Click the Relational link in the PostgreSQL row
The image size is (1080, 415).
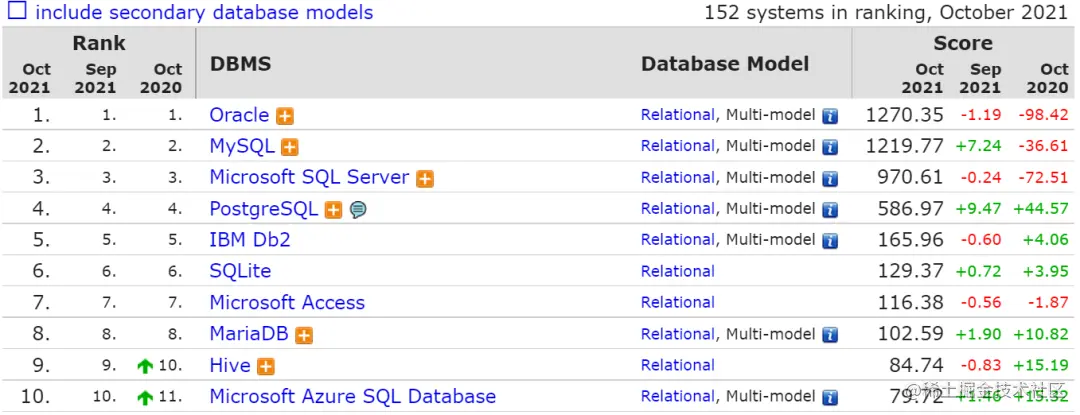pos(677,209)
